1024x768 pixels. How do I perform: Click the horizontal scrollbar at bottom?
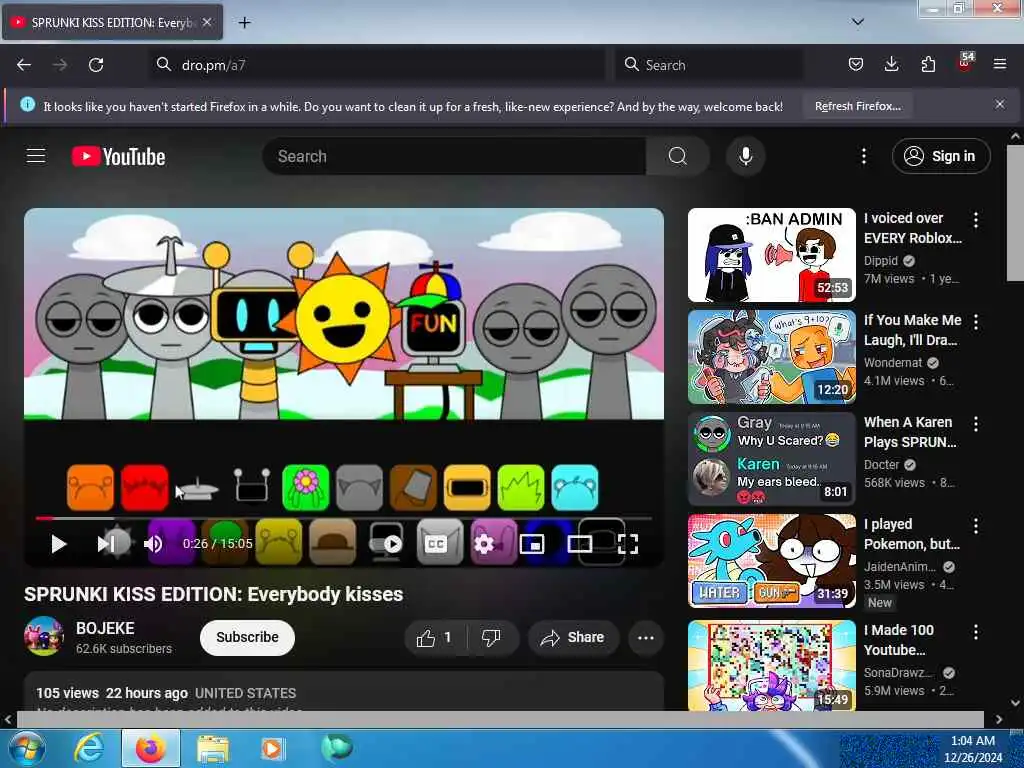coord(500,719)
